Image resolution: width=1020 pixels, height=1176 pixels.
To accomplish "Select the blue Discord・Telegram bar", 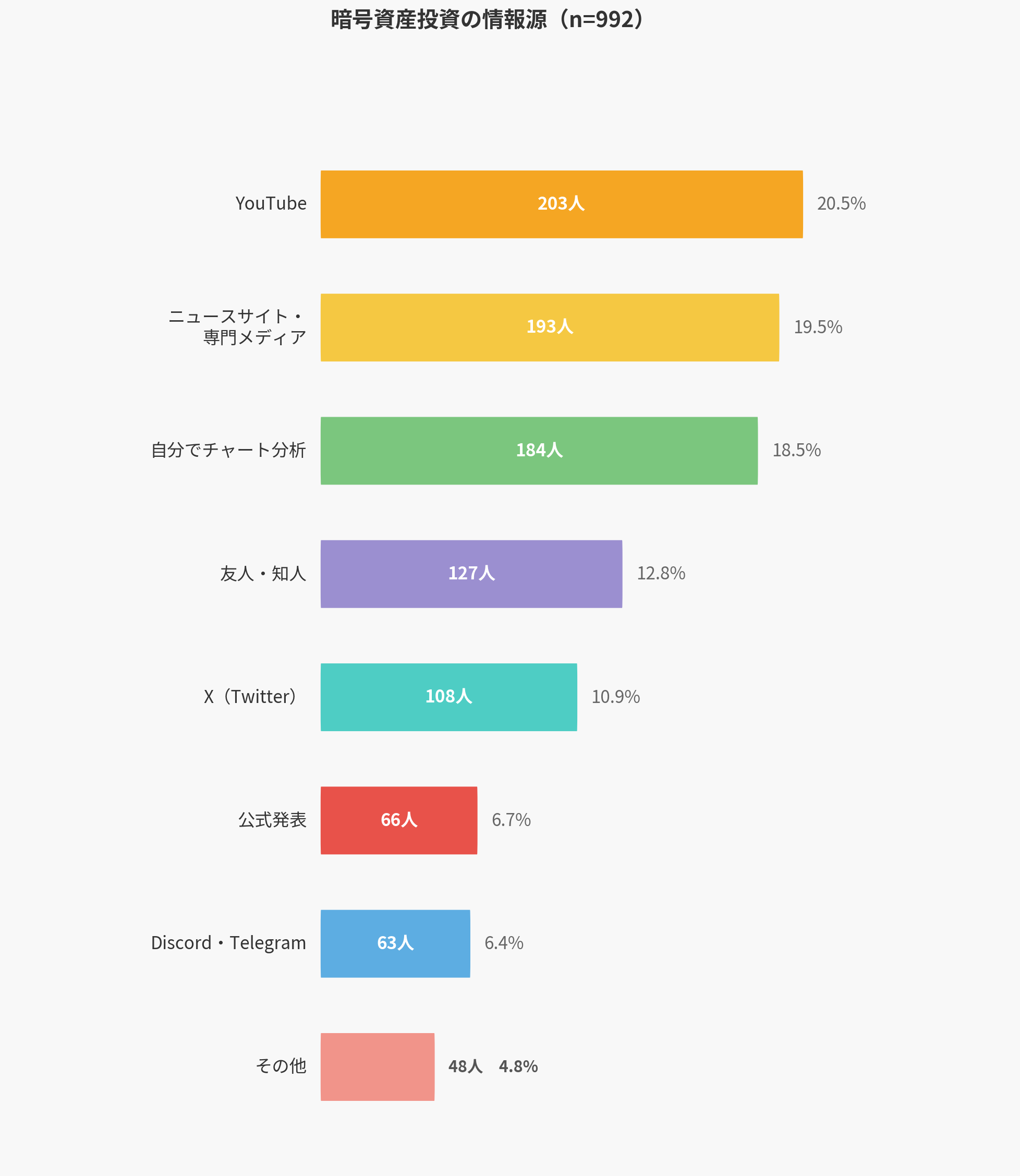I will [395, 944].
